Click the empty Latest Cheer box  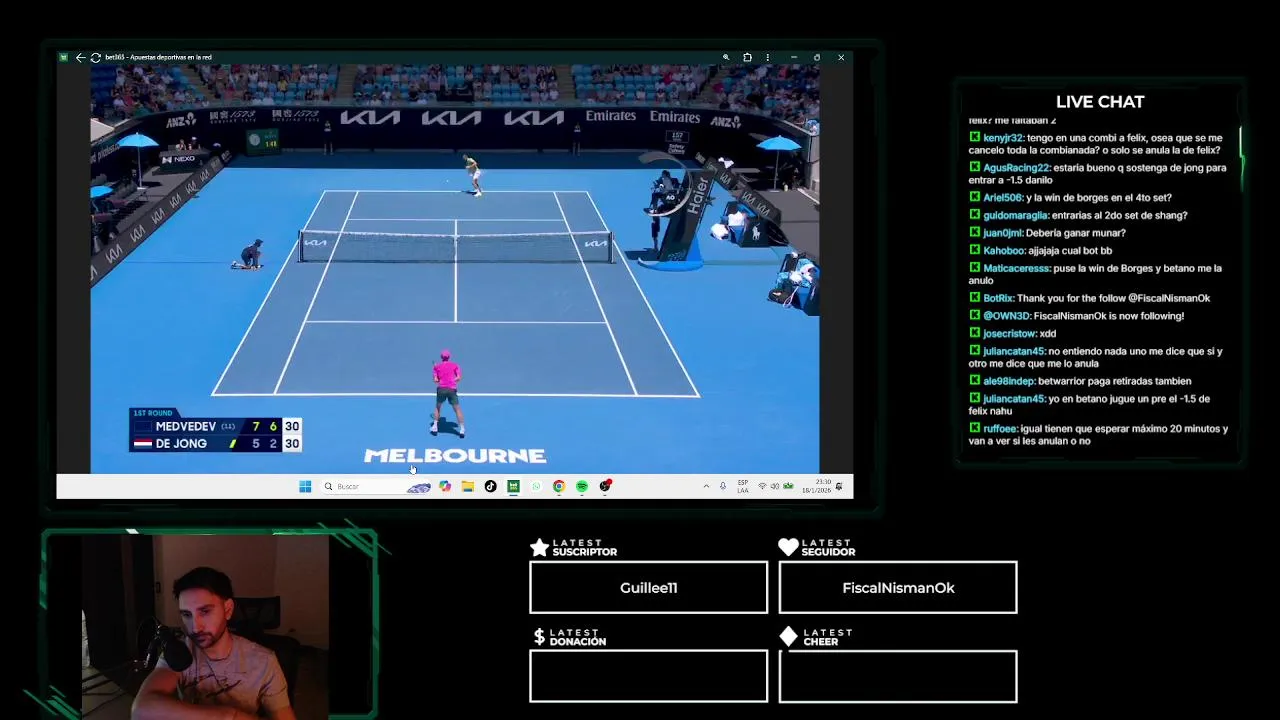898,676
